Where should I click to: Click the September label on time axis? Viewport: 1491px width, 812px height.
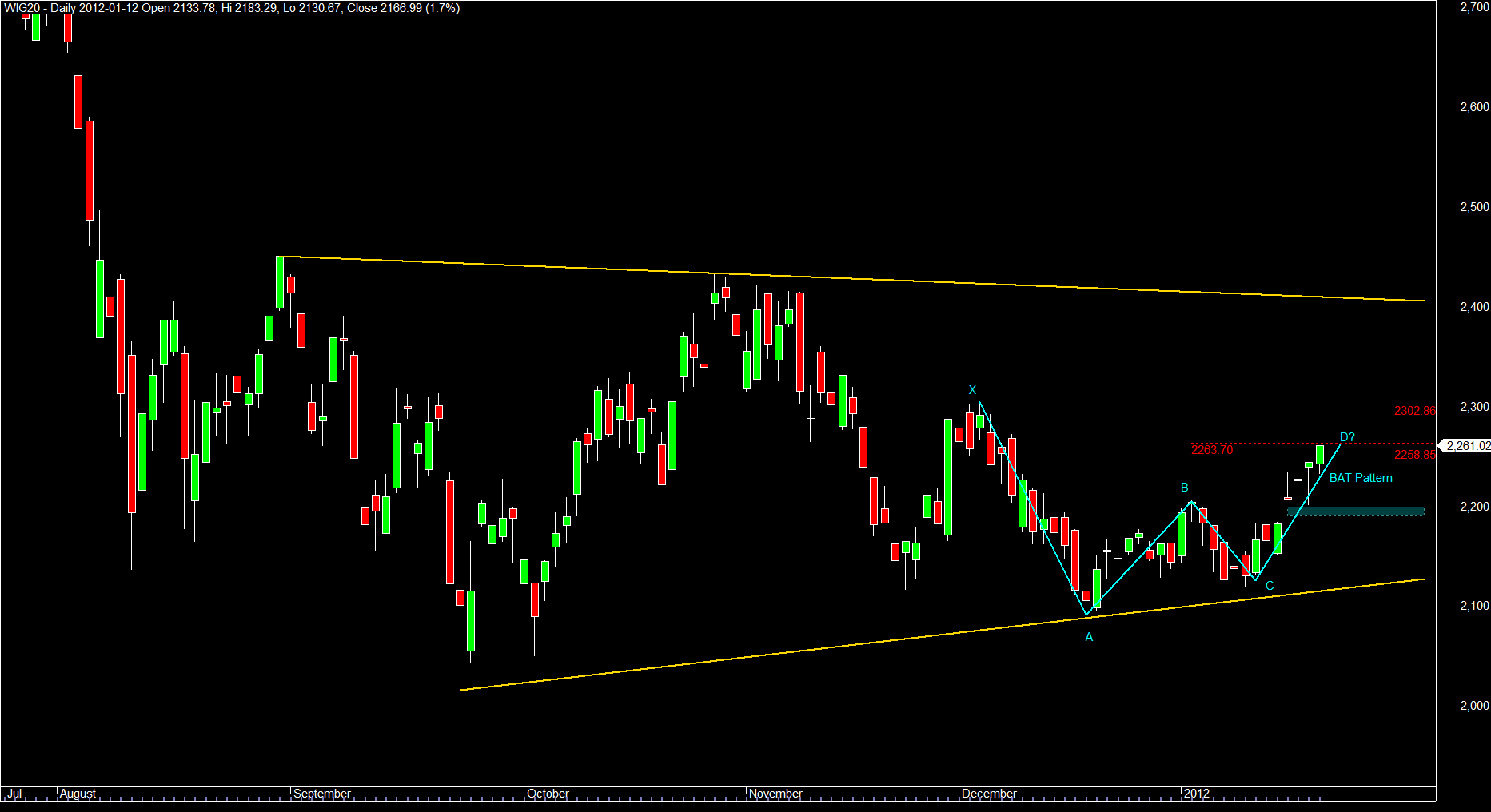pos(322,794)
